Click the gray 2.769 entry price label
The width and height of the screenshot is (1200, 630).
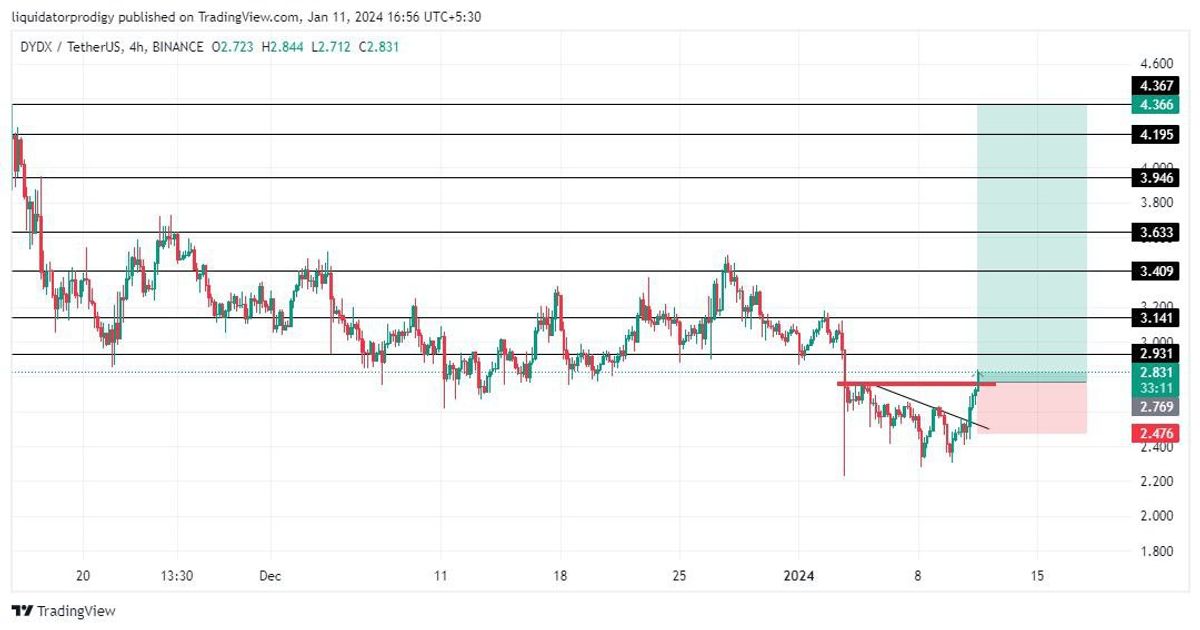coord(1156,407)
